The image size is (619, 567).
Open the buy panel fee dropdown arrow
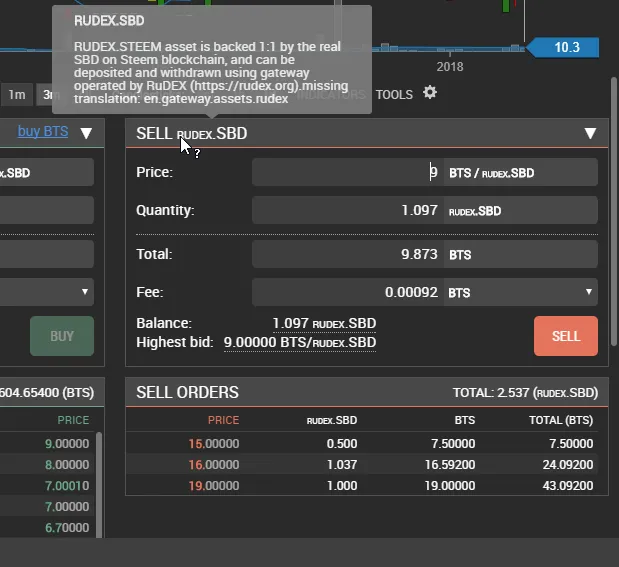[x=84, y=292]
